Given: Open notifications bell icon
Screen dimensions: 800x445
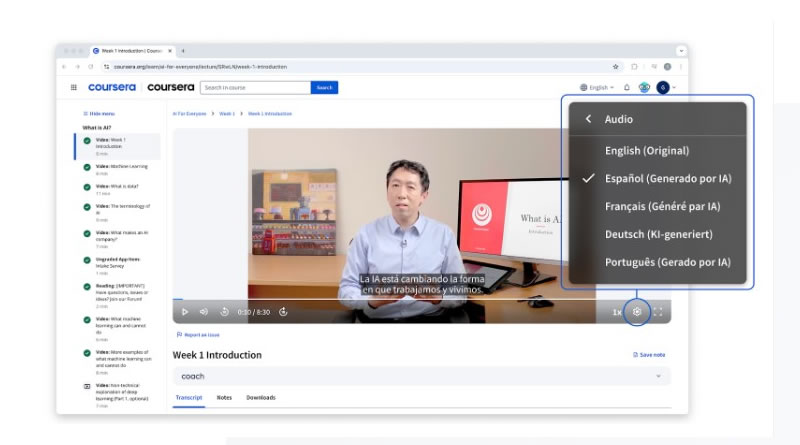Looking at the screenshot, I should [627, 87].
